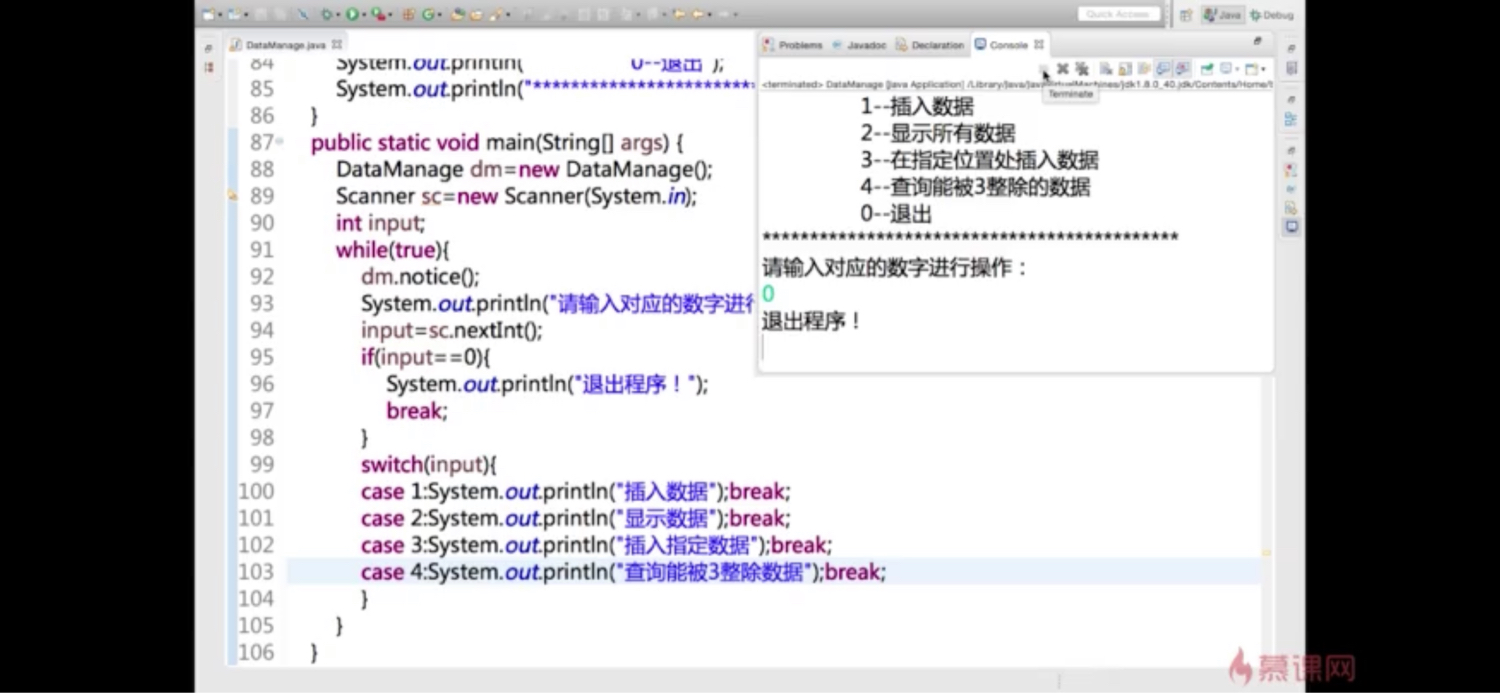This screenshot has height=693, width=1501.
Task: Click console text '1--插入数据'
Action: (917, 107)
